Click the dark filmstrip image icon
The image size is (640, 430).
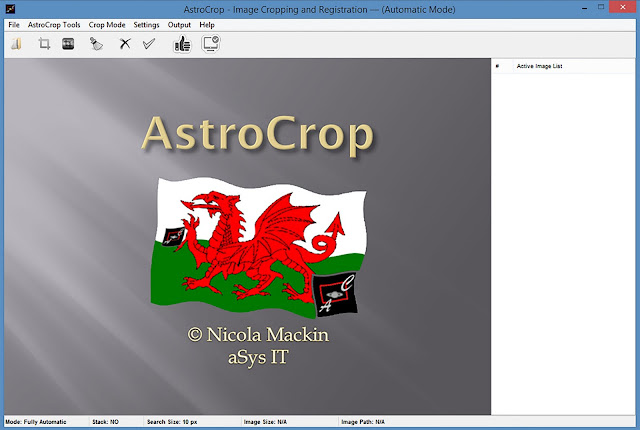pos(68,44)
